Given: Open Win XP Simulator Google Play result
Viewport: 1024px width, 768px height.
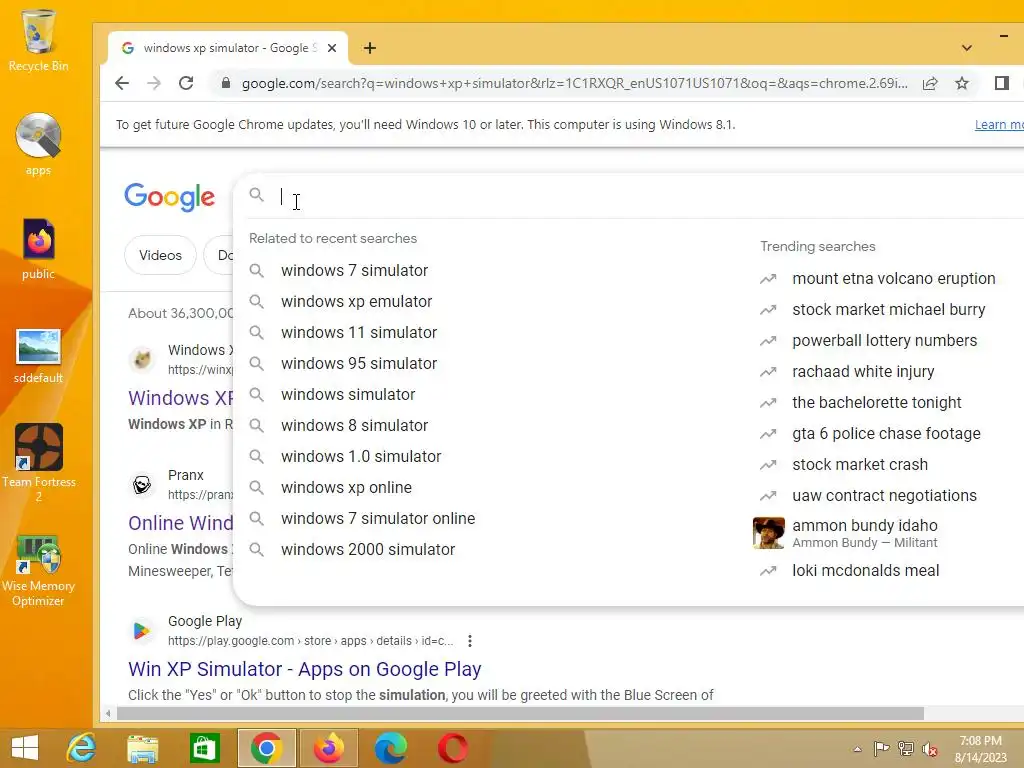Looking at the screenshot, I should pyautogui.click(x=304, y=669).
